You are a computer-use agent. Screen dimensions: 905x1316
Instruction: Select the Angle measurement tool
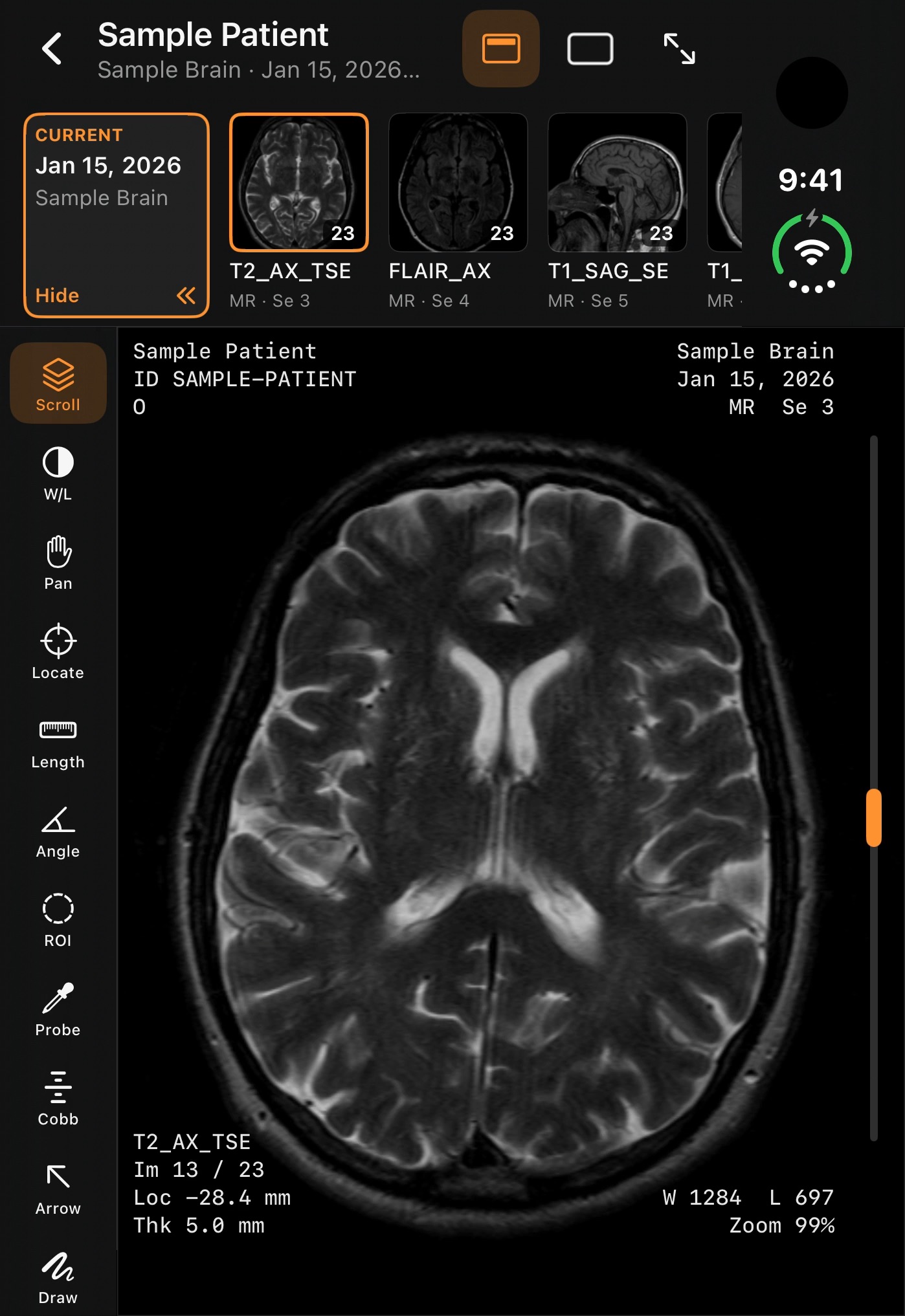pos(58,831)
